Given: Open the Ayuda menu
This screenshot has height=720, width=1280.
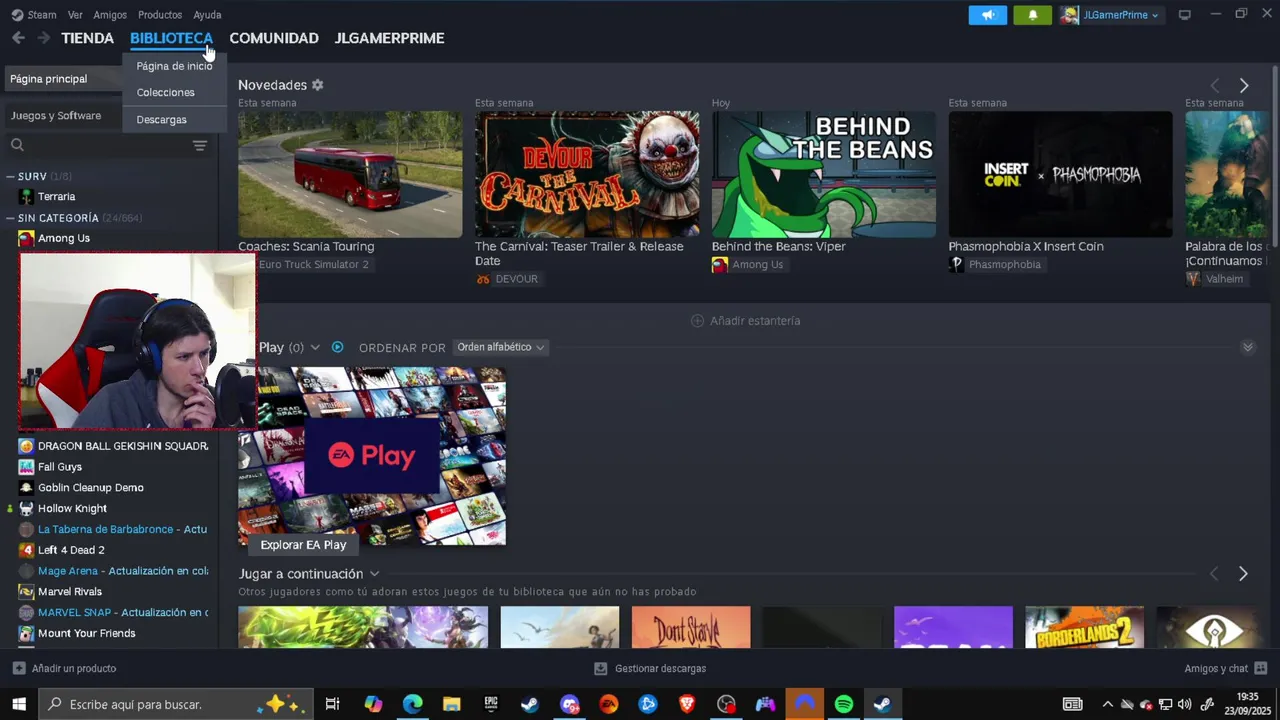Looking at the screenshot, I should tap(207, 15).
